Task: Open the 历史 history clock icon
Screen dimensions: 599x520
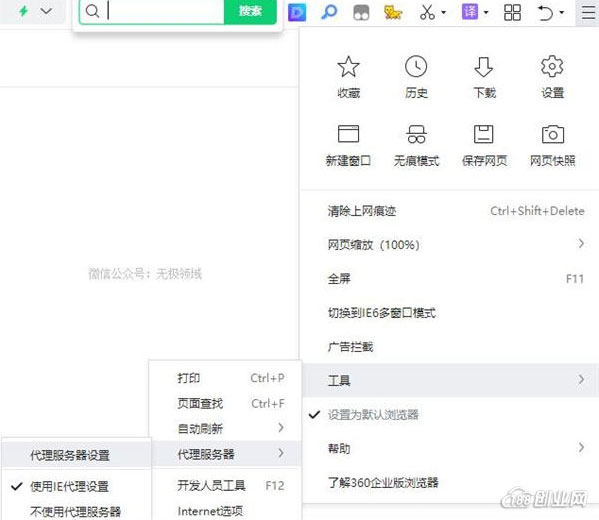Action: coord(416,67)
